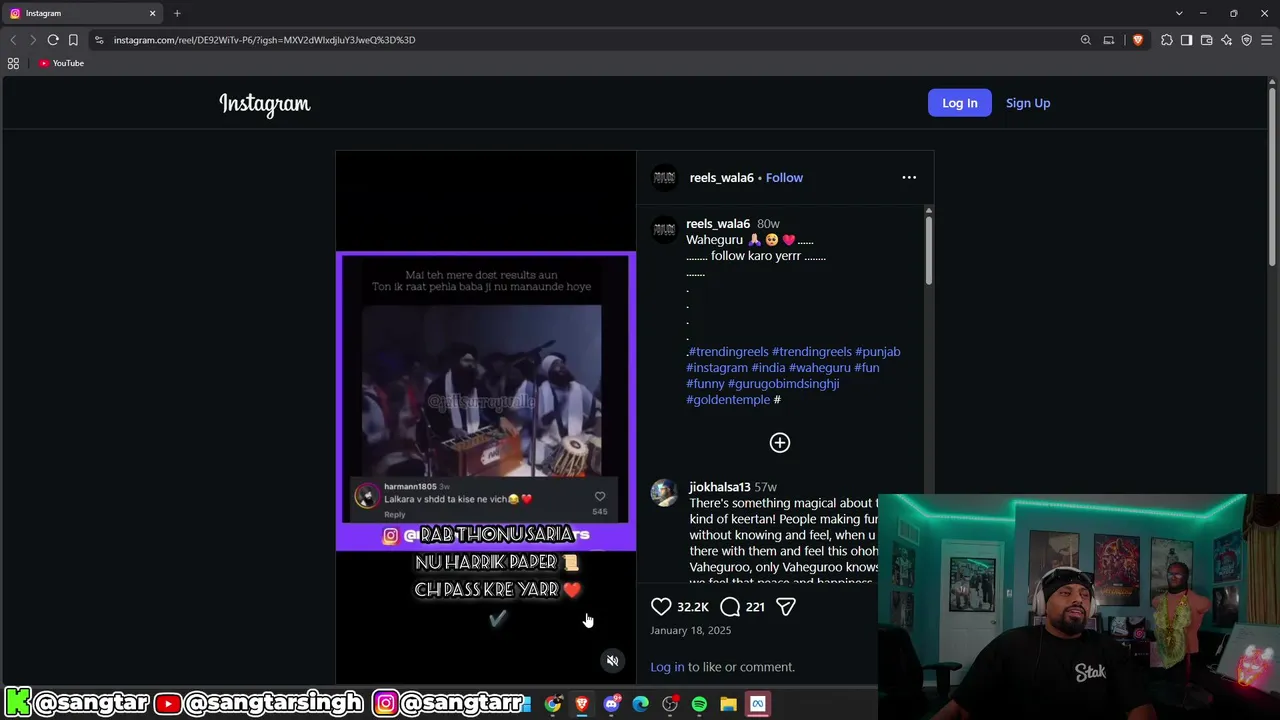Click the Instagram logo in the header
Image resolution: width=1280 pixels, height=720 pixels.
pos(265,104)
